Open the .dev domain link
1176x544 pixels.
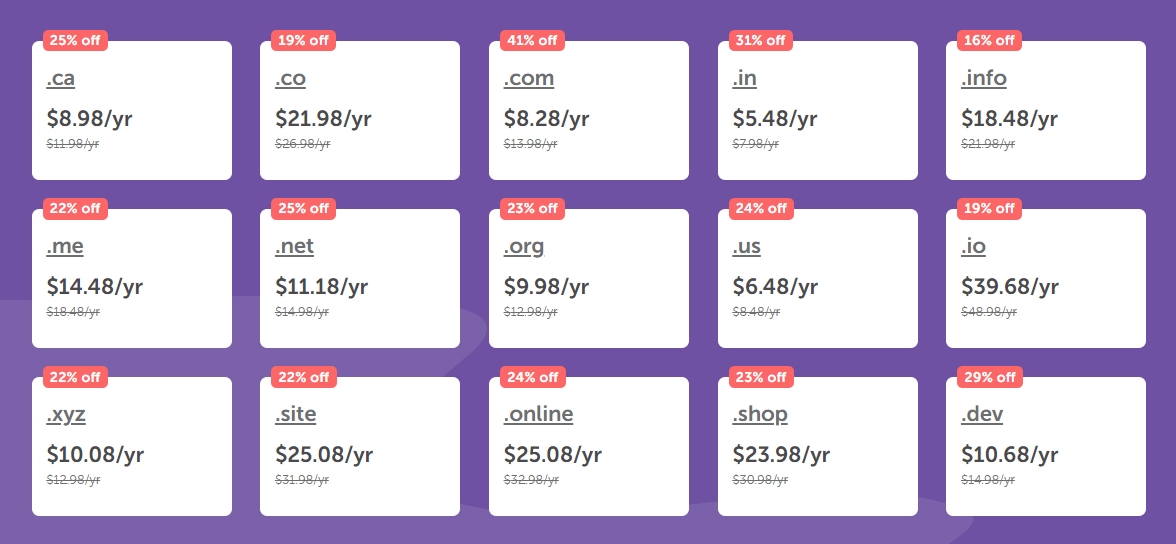pyautogui.click(x=981, y=414)
